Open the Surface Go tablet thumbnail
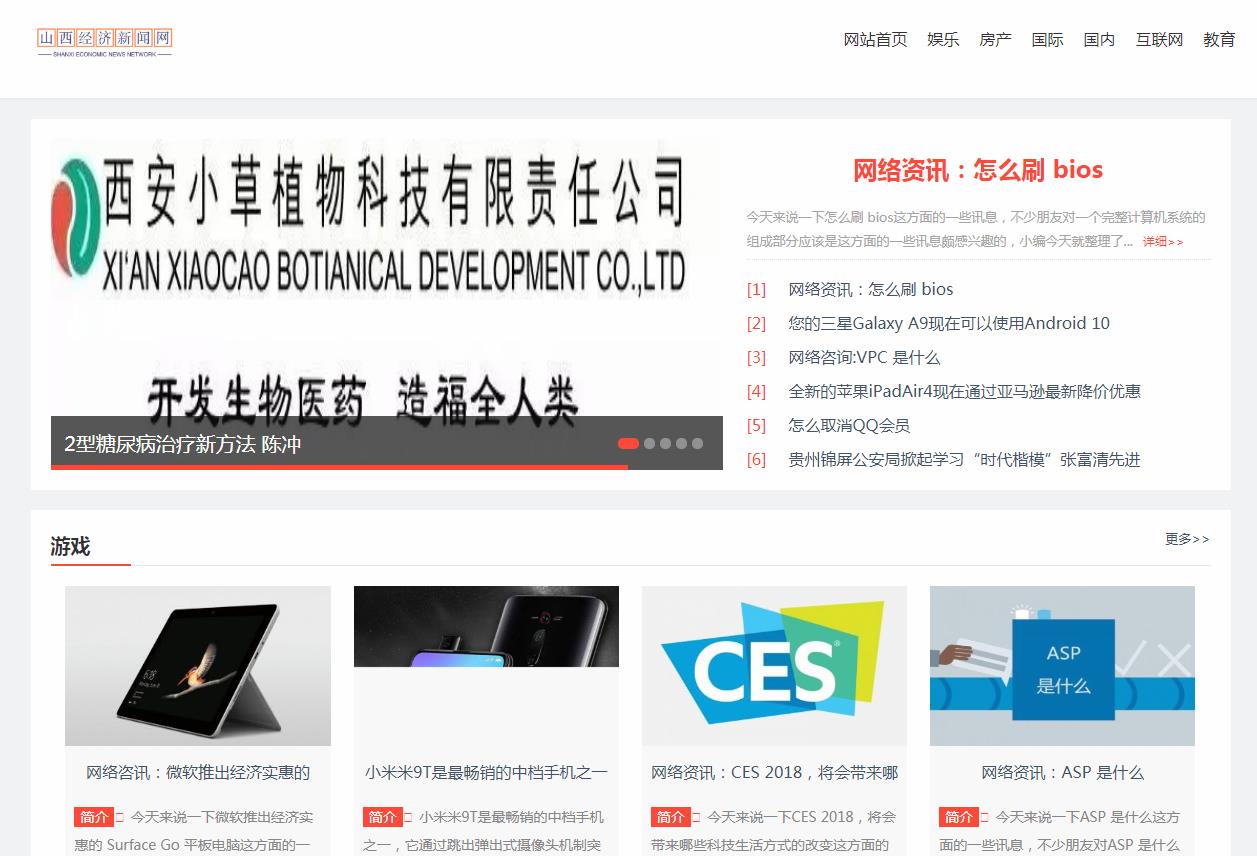 click(x=198, y=666)
